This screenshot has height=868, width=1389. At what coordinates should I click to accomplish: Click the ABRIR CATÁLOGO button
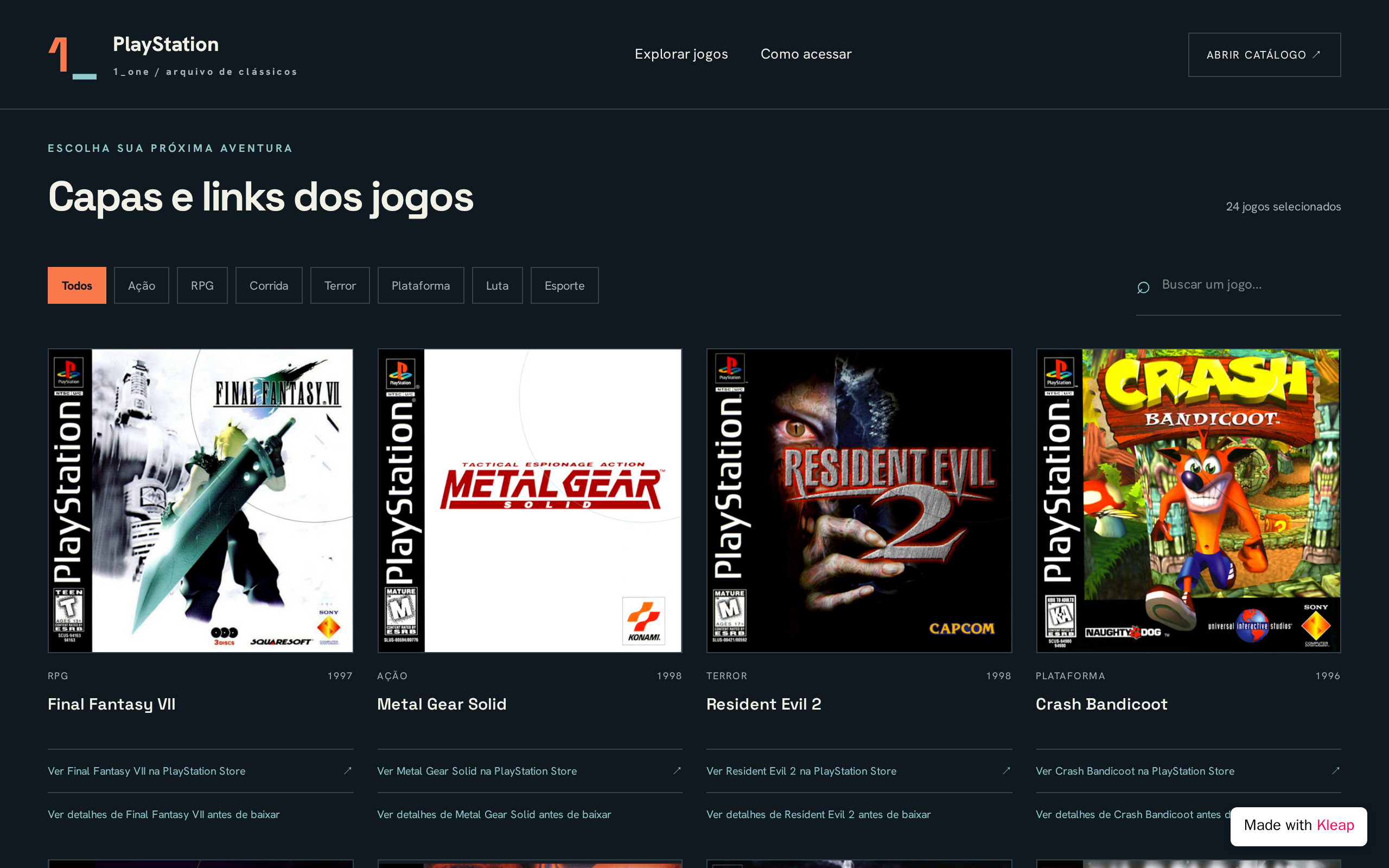point(1264,55)
